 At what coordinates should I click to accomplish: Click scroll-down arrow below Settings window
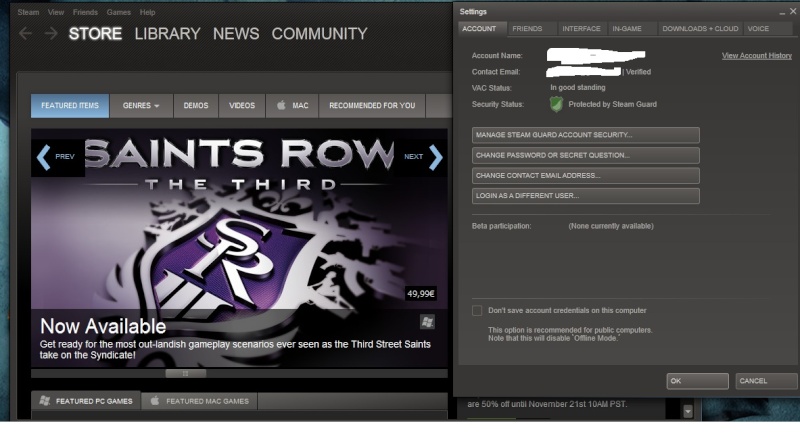pos(688,410)
